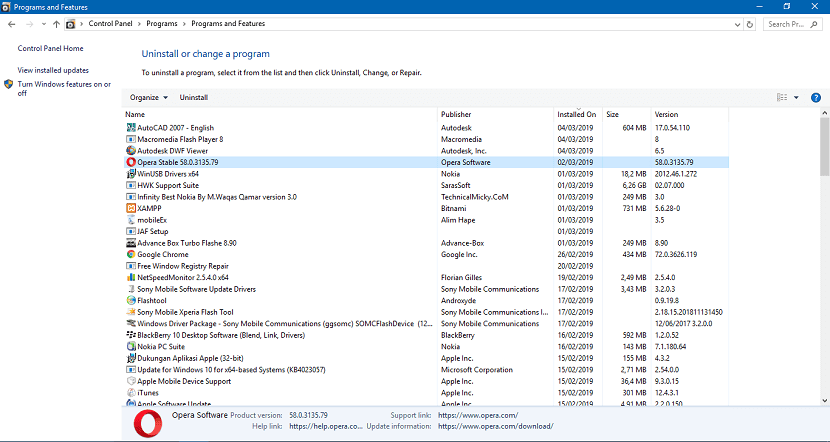Click the Forward navigation arrow
830x442 pixels.
coord(30,24)
